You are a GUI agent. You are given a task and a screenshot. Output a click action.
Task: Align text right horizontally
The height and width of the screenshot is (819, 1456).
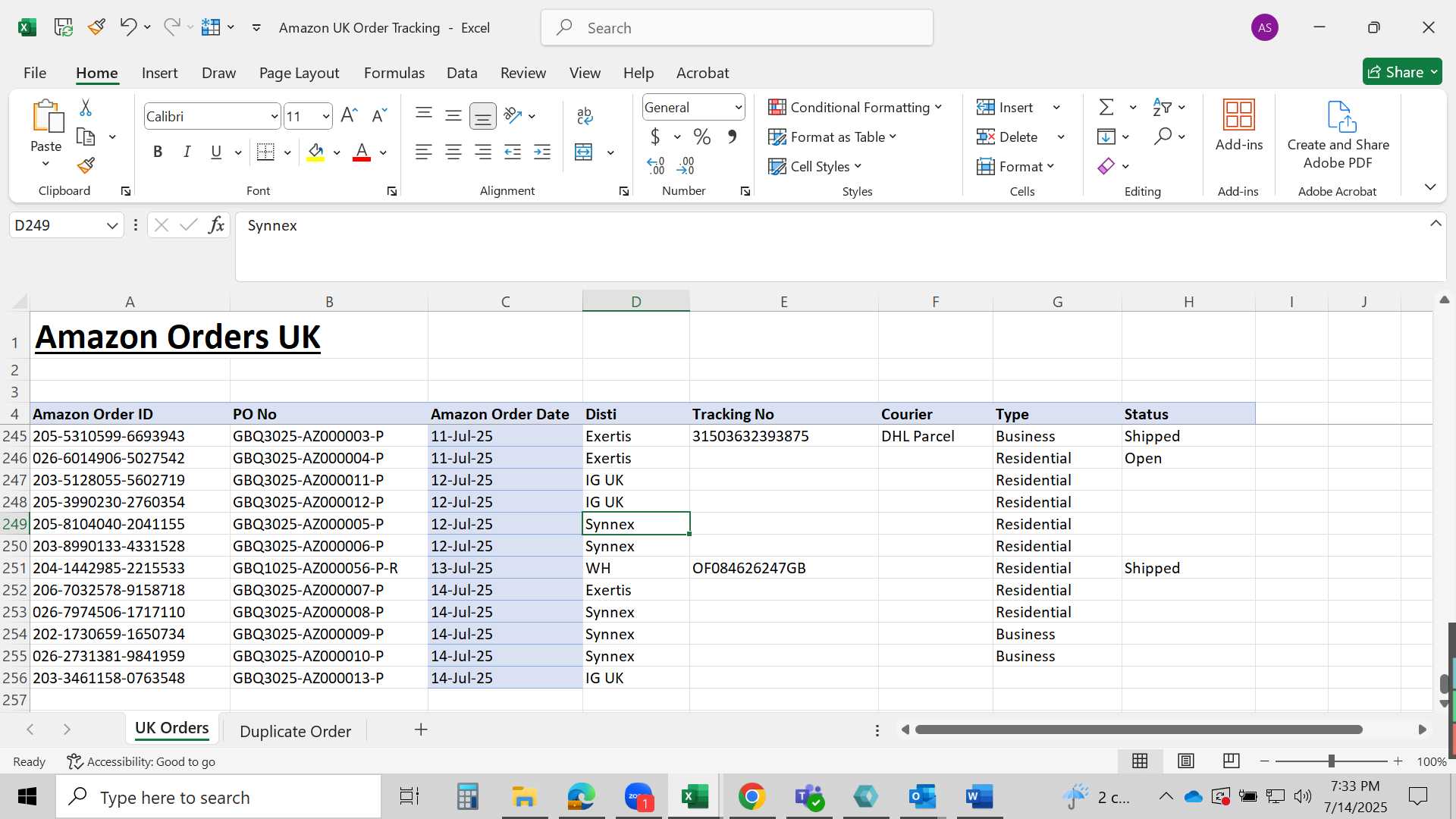pos(483,152)
